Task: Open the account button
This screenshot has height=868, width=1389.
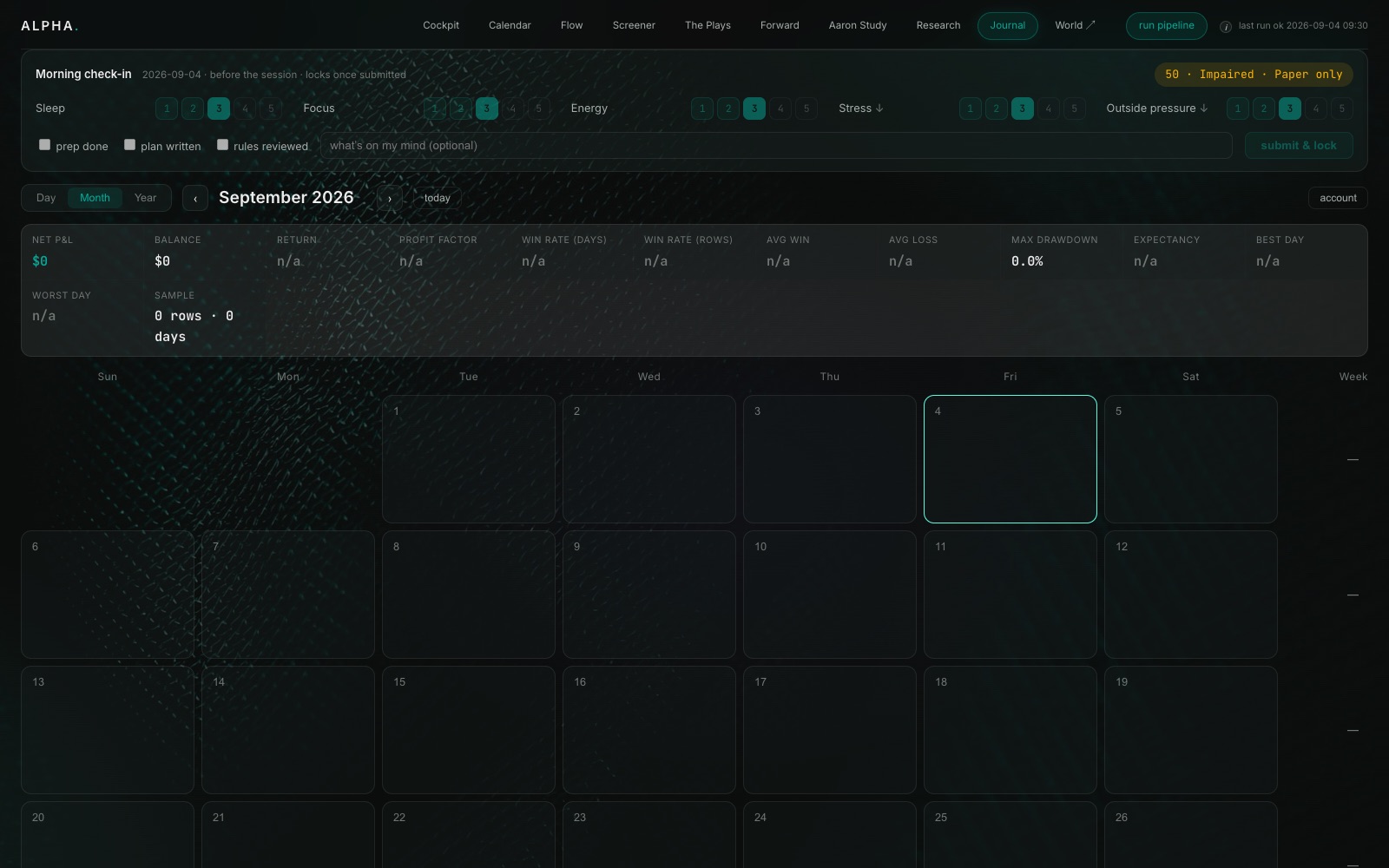Action: [x=1338, y=198]
